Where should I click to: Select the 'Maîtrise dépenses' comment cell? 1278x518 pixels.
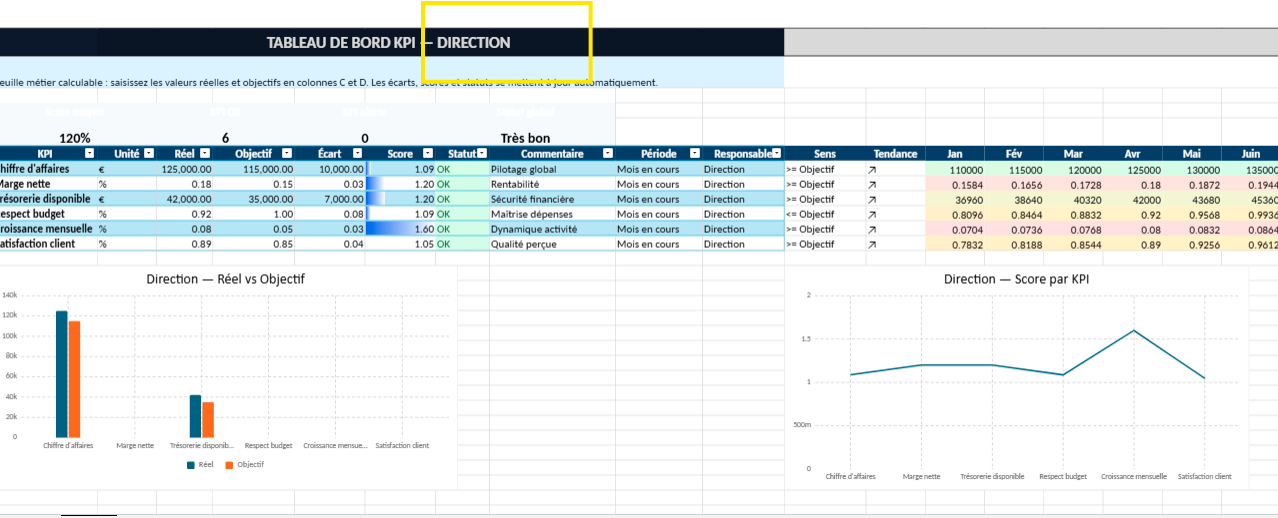tap(551, 214)
